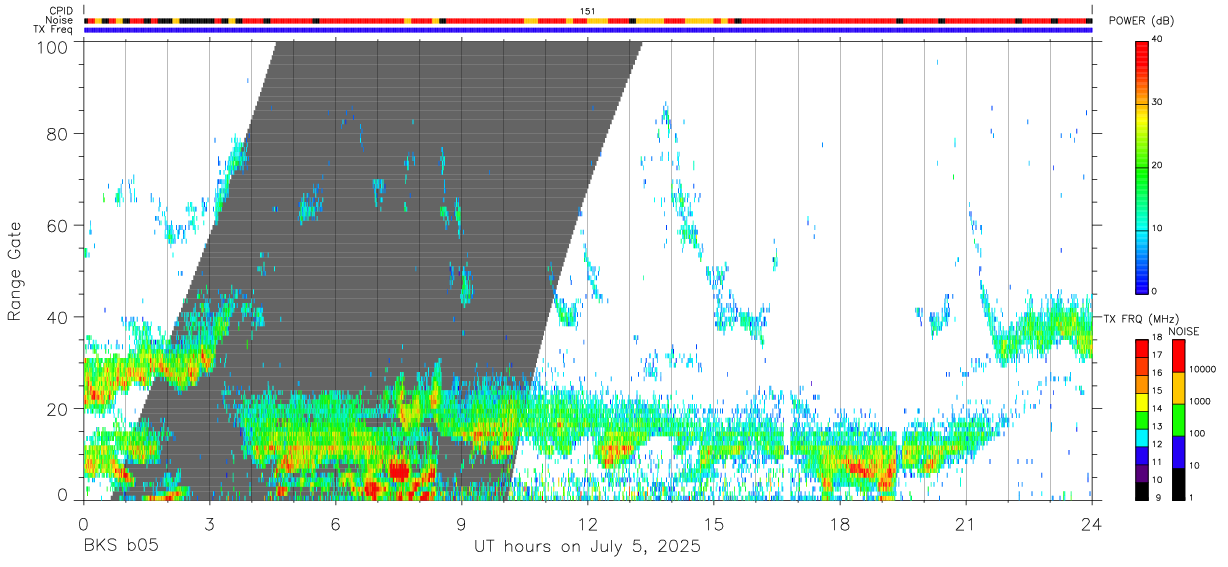Click UT hours axis tick label 15
This screenshot has height=567, width=1228.
coord(713,524)
